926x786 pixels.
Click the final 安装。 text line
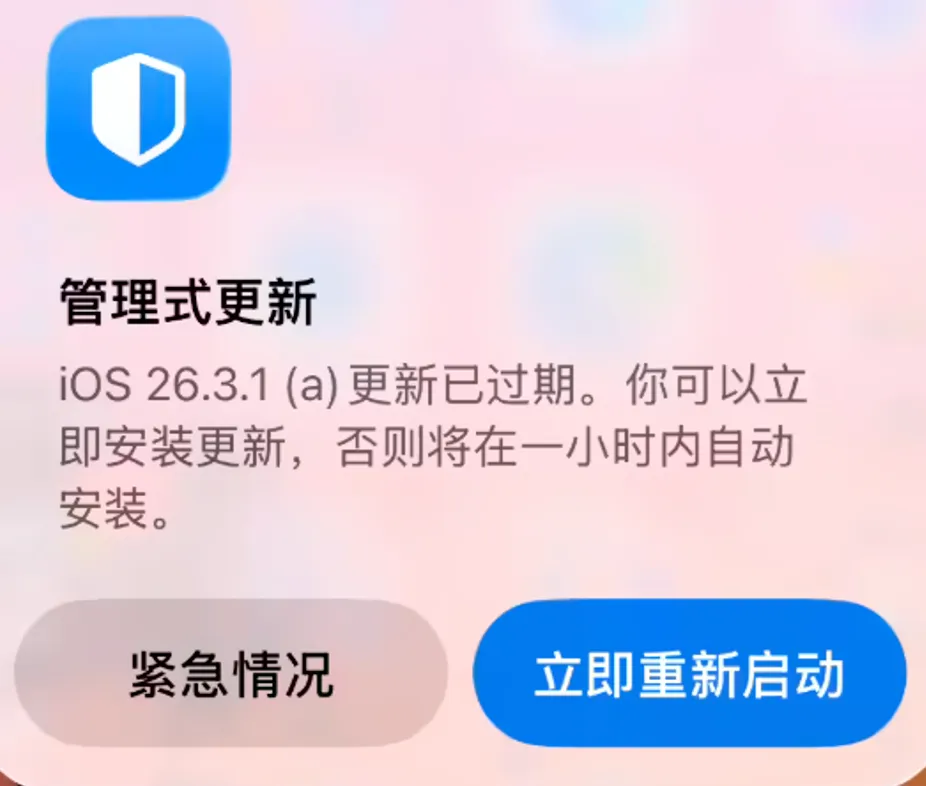[116, 508]
